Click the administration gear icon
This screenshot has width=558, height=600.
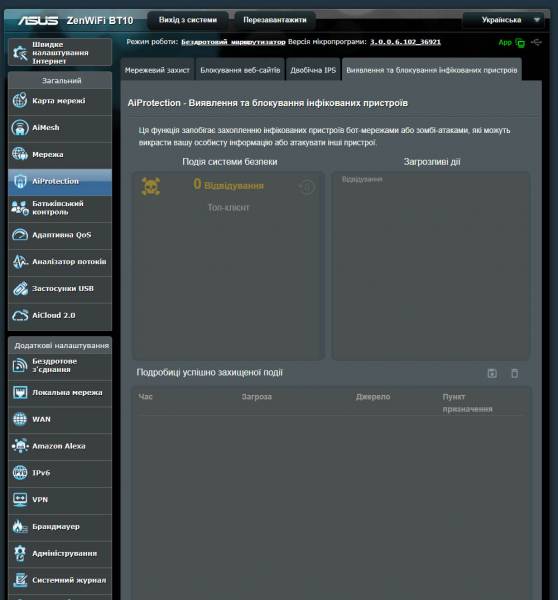point(20,553)
